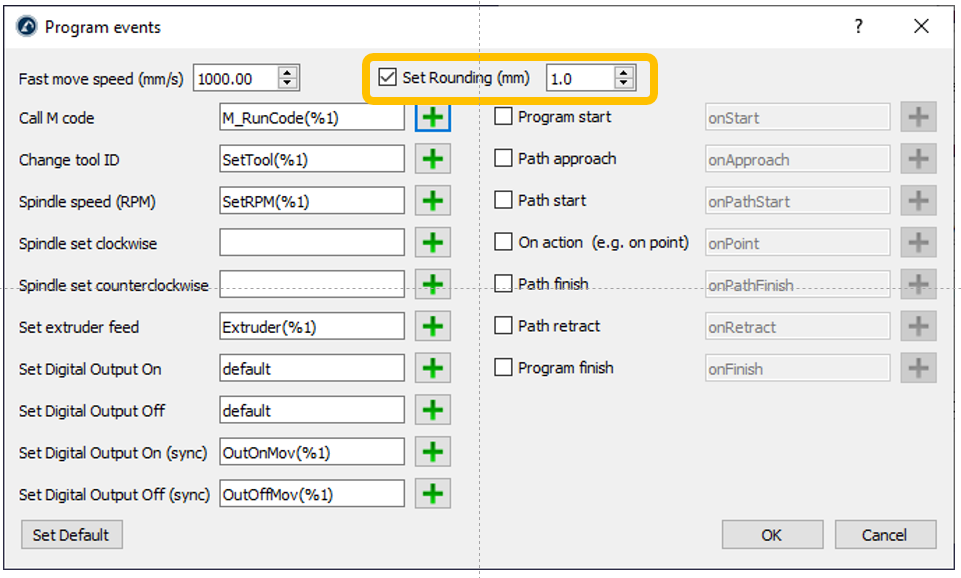Enable the Program finish event checkbox
The height and width of the screenshot is (578, 961).
(504, 368)
